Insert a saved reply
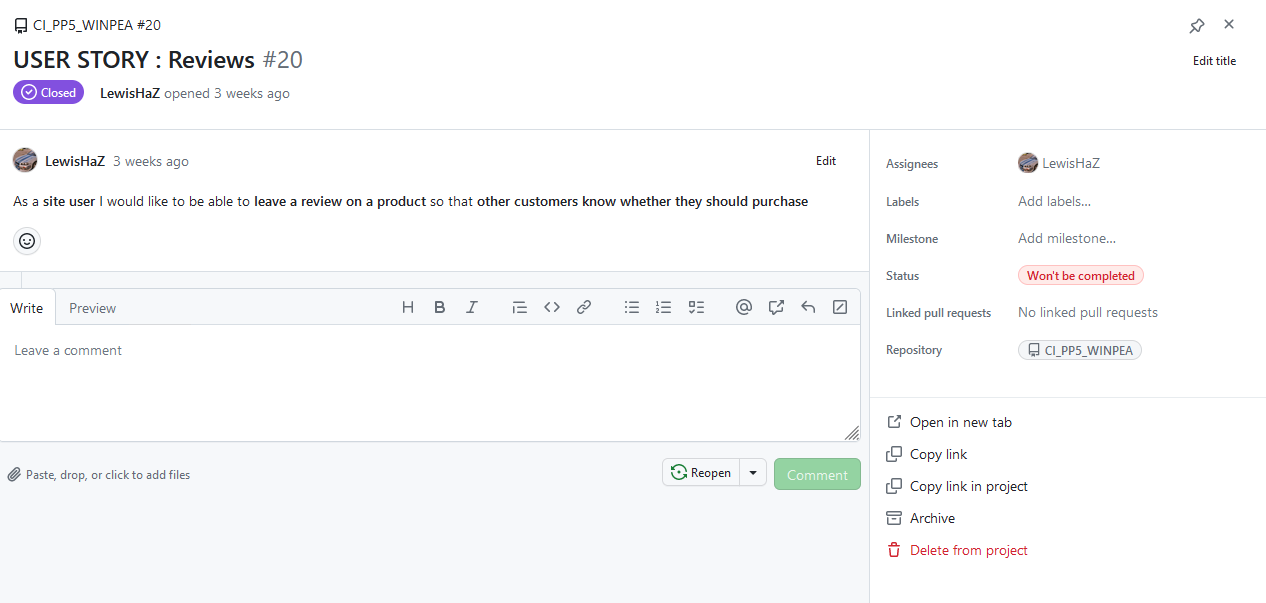This screenshot has height=603, width=1266. point(808,308)
